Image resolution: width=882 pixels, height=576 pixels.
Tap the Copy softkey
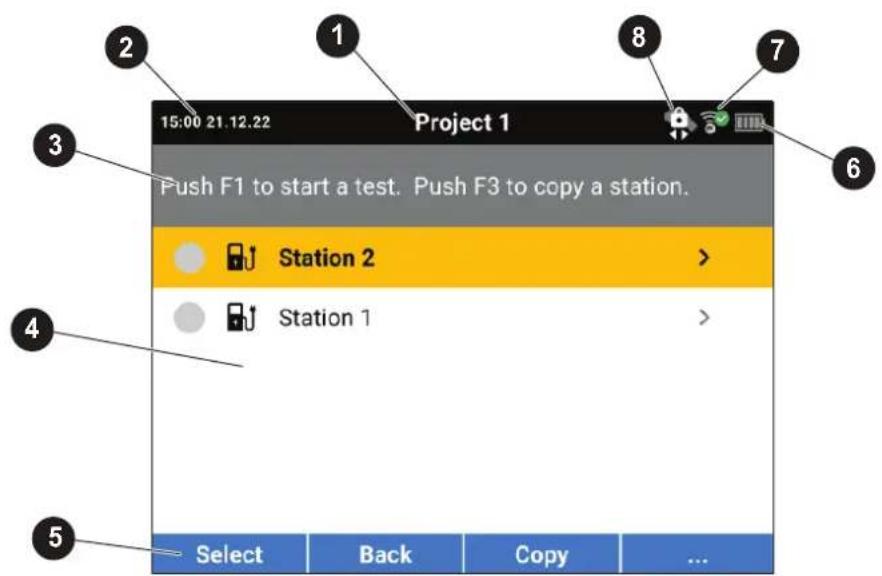[542, 555]
